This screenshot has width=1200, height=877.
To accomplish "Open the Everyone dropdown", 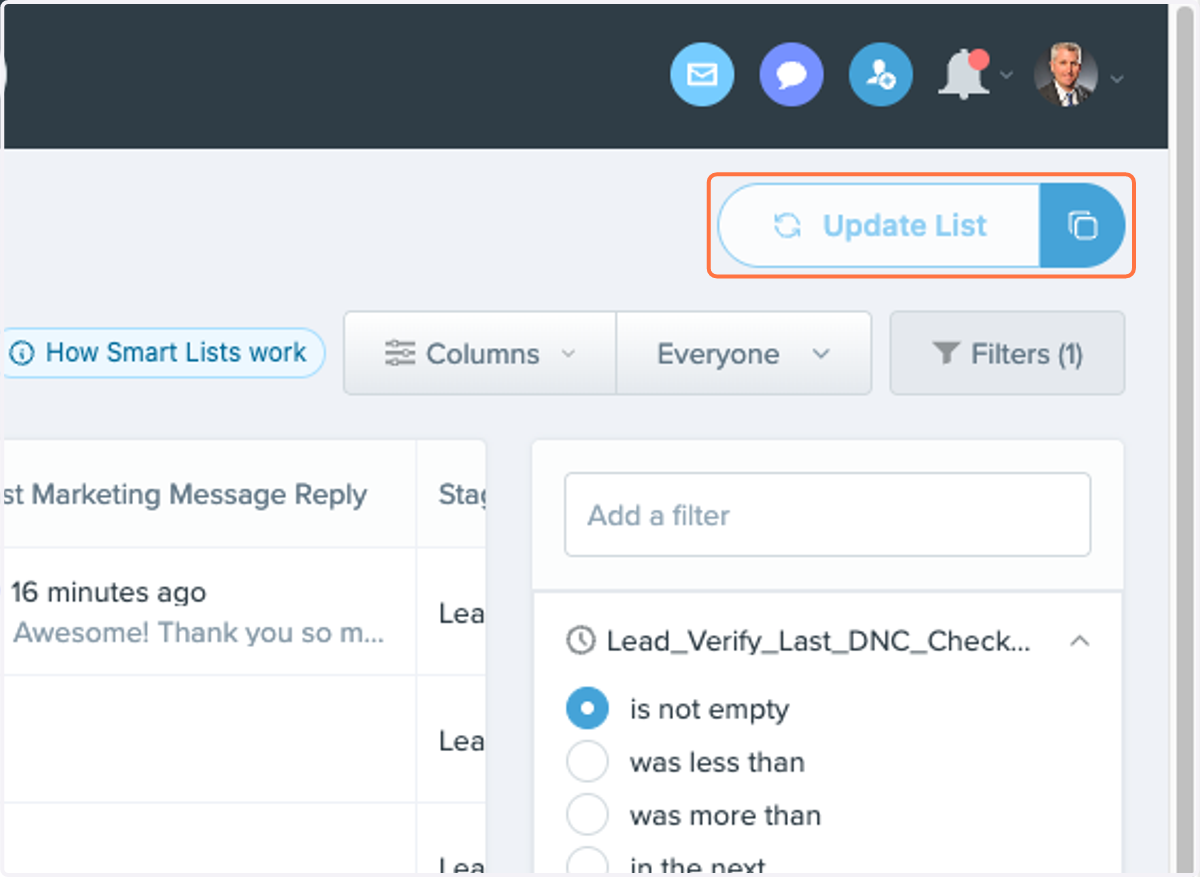I will [x=743, y=354].
